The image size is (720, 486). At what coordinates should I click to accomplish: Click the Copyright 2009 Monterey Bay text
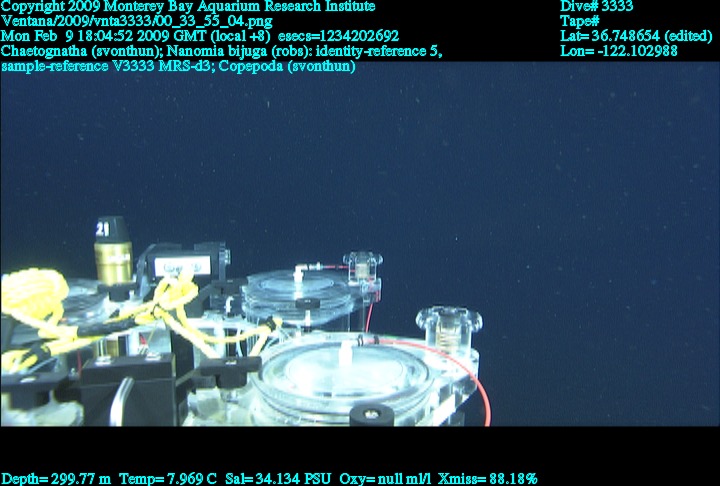click(x=188, y=7)
